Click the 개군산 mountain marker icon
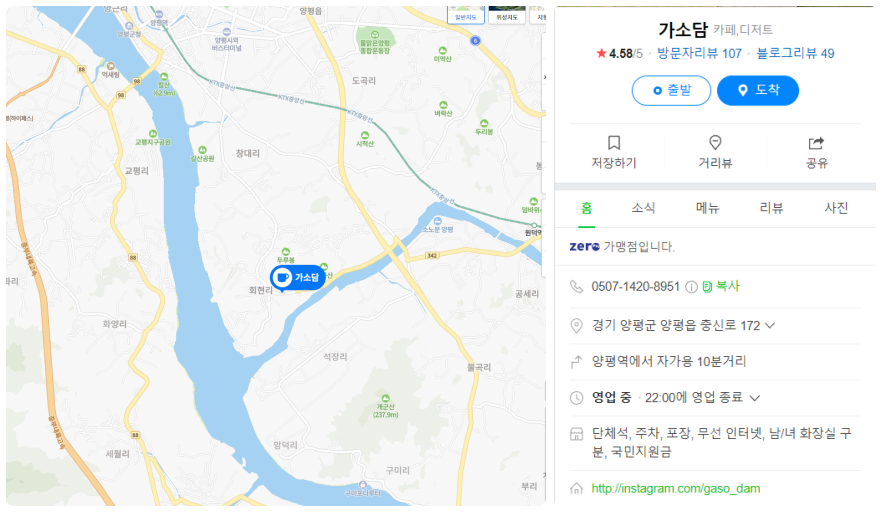The height and width of the screenshot is (512, 882). pos(385,398)
